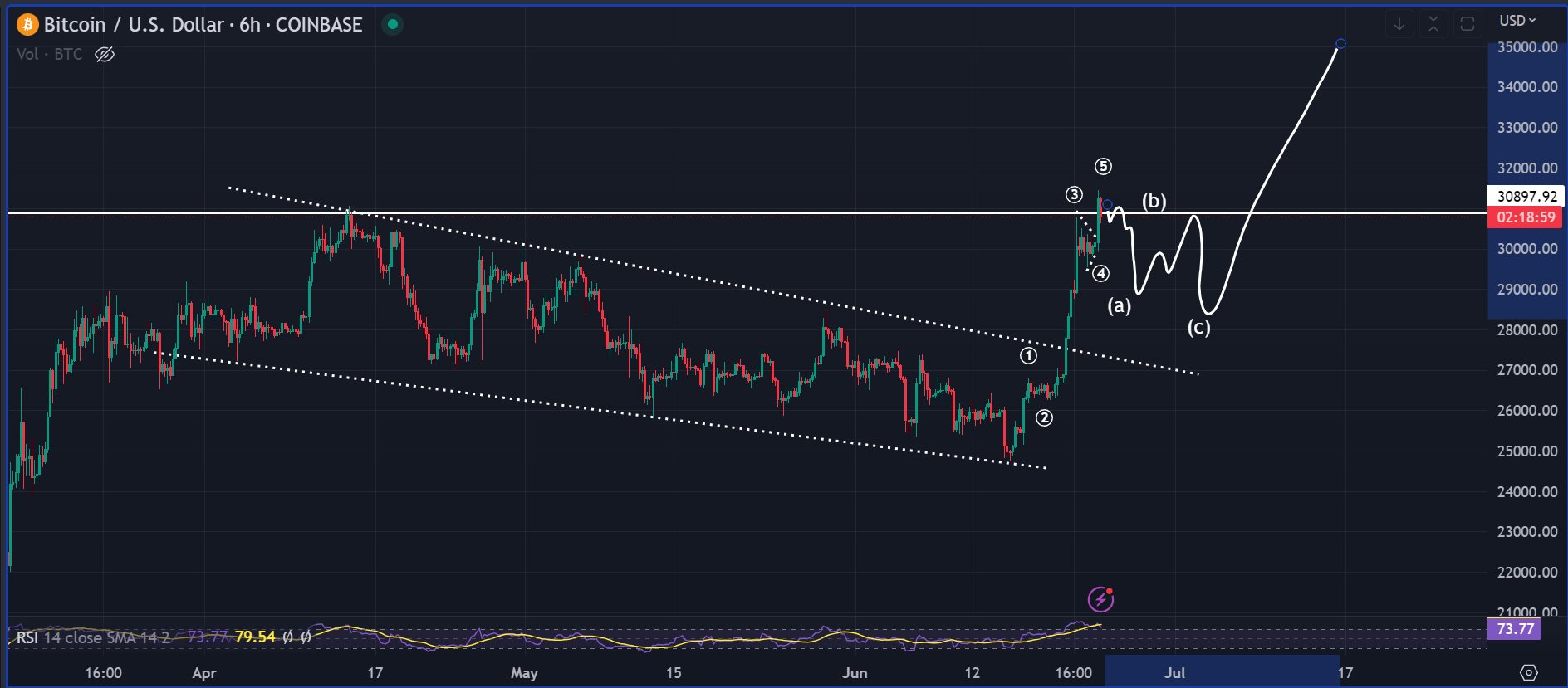Open the USD currency dropdown
Viewport: 1568px width, 688px height.
(x=1517, y=20)
